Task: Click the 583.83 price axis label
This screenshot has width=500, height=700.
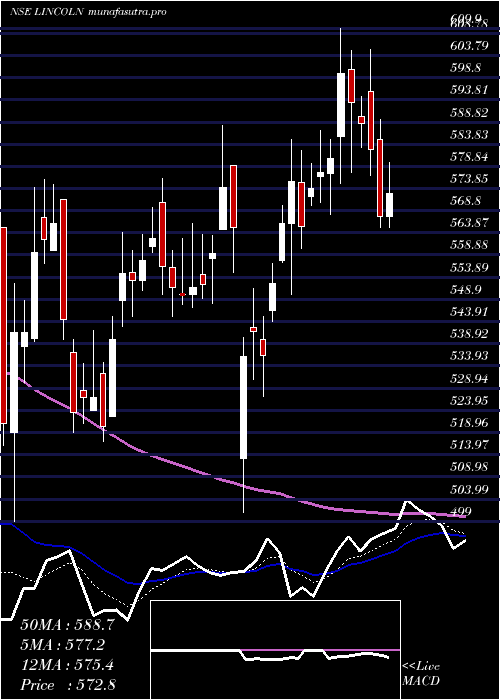Action: [x=469, y=134]
